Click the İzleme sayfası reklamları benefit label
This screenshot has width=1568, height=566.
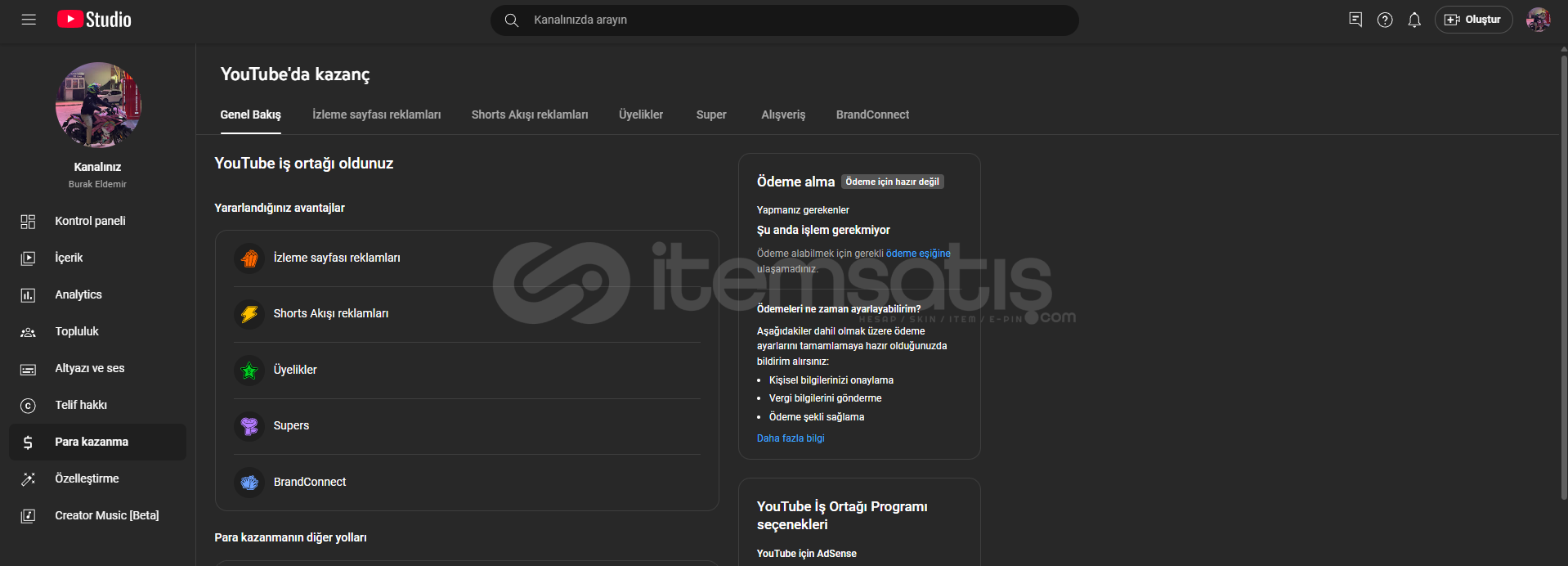point(337,258)
